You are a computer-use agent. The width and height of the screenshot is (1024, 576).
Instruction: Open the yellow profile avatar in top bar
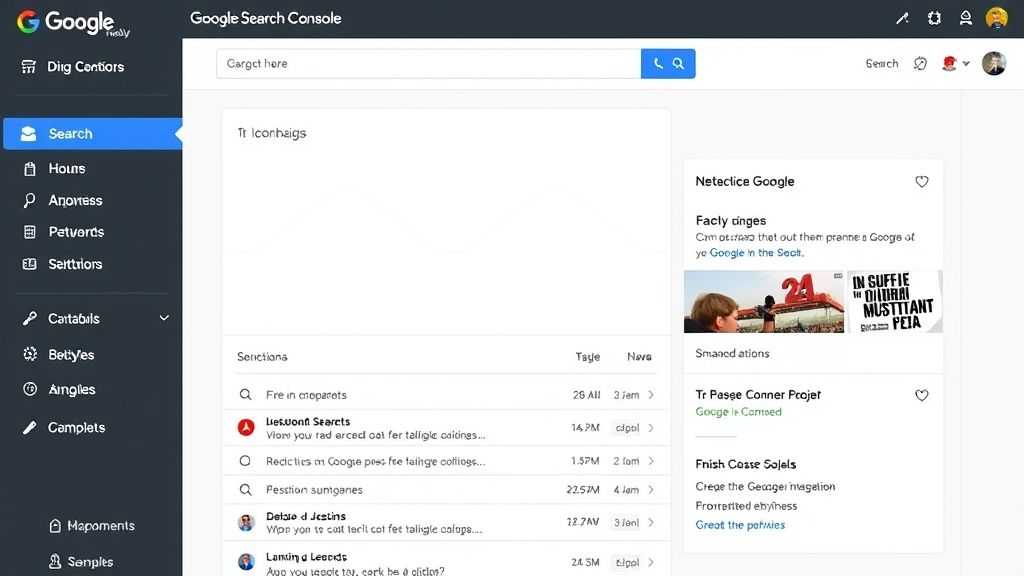click(x=997, y=18)
